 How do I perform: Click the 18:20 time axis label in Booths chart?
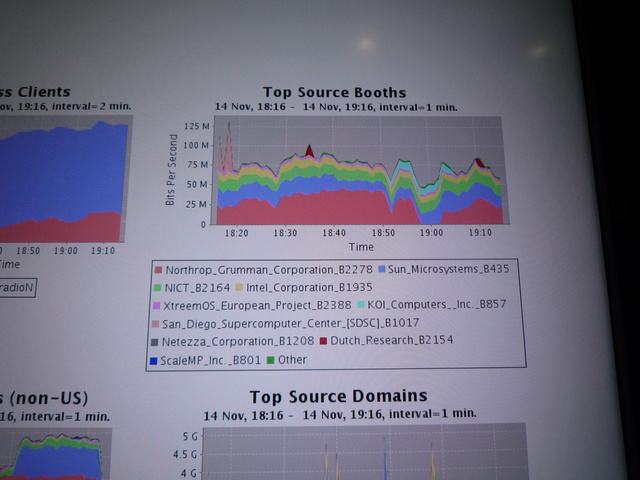pyautogui.click(x=237, y=233)
